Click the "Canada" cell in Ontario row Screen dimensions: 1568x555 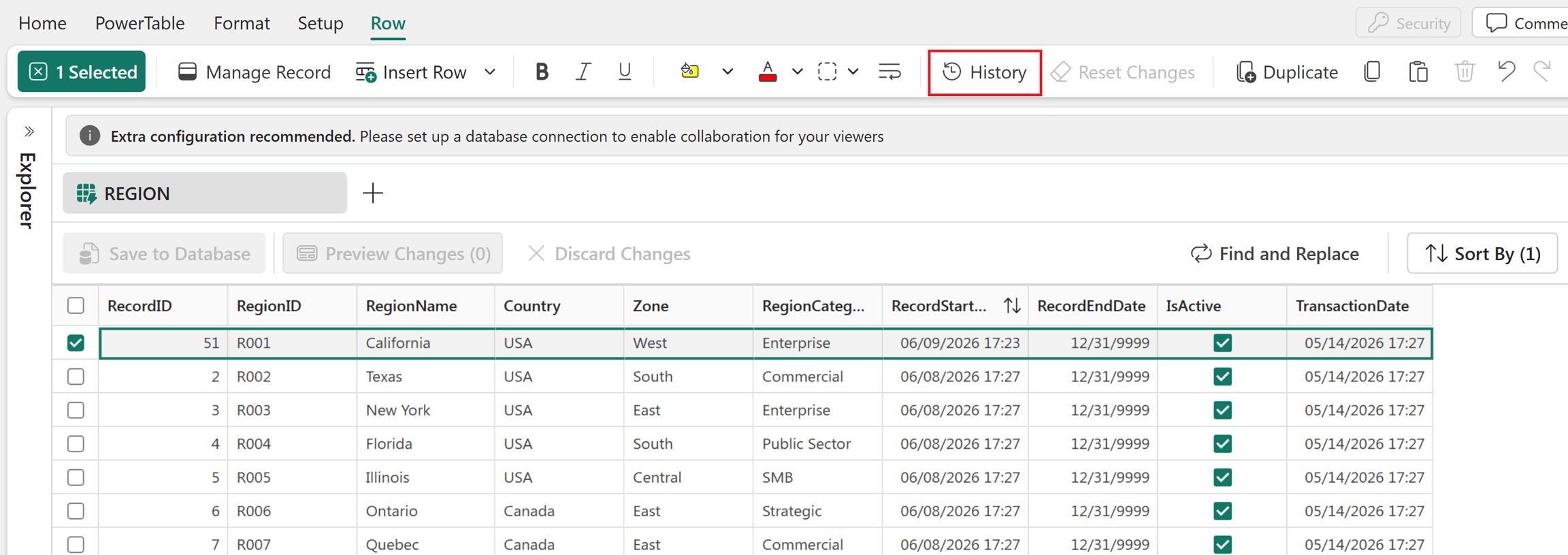559,511
